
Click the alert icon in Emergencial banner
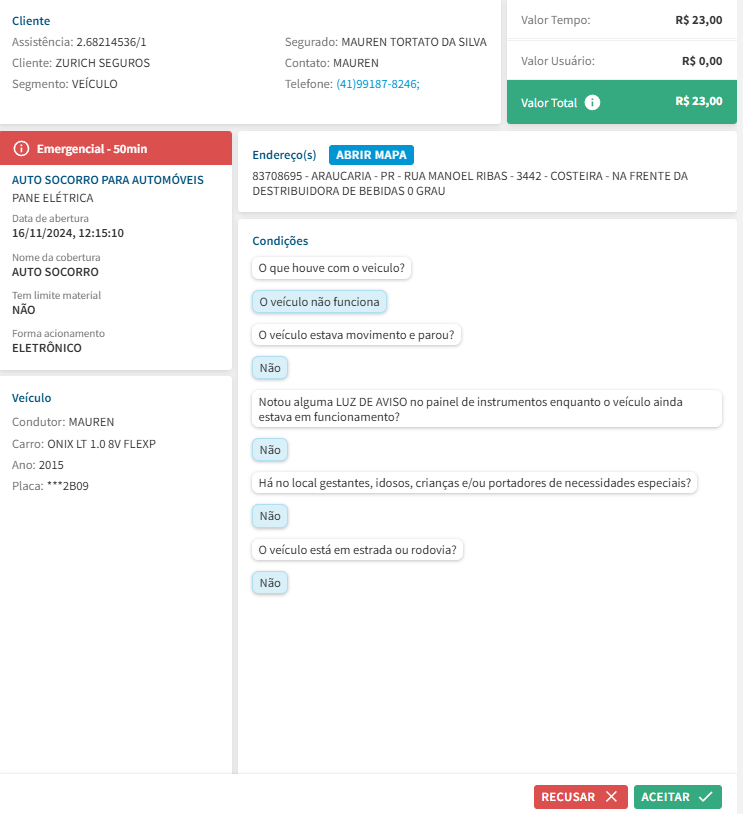(21, 148)
